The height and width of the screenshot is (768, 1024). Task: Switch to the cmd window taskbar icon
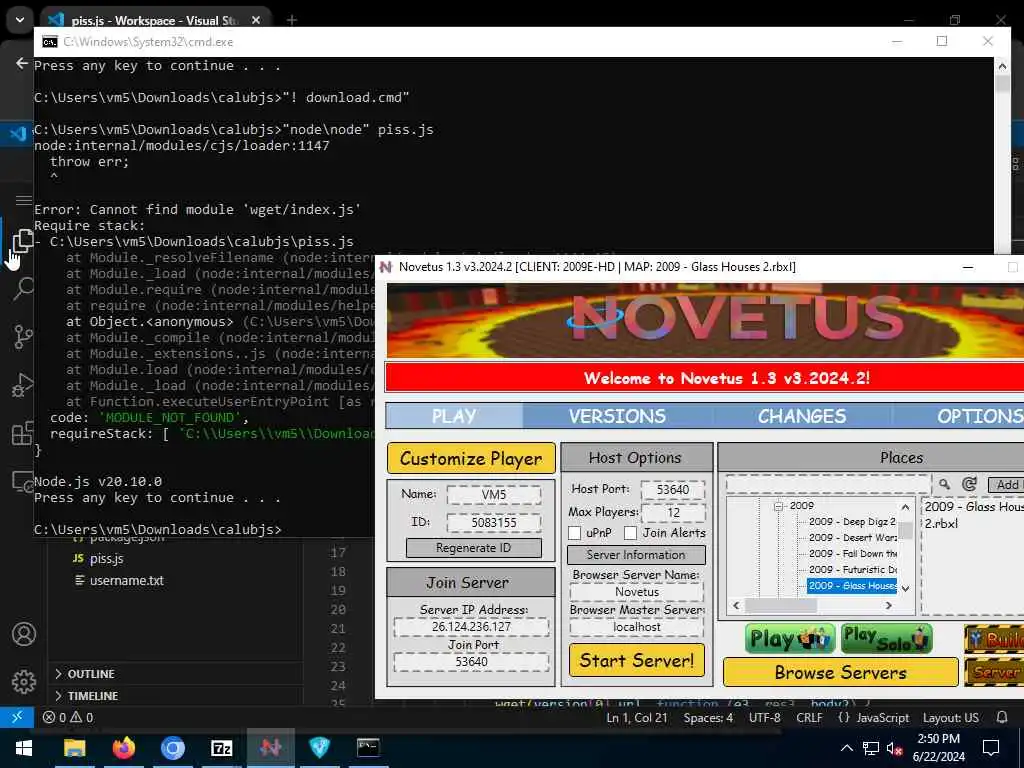click(x=368, y=748)
